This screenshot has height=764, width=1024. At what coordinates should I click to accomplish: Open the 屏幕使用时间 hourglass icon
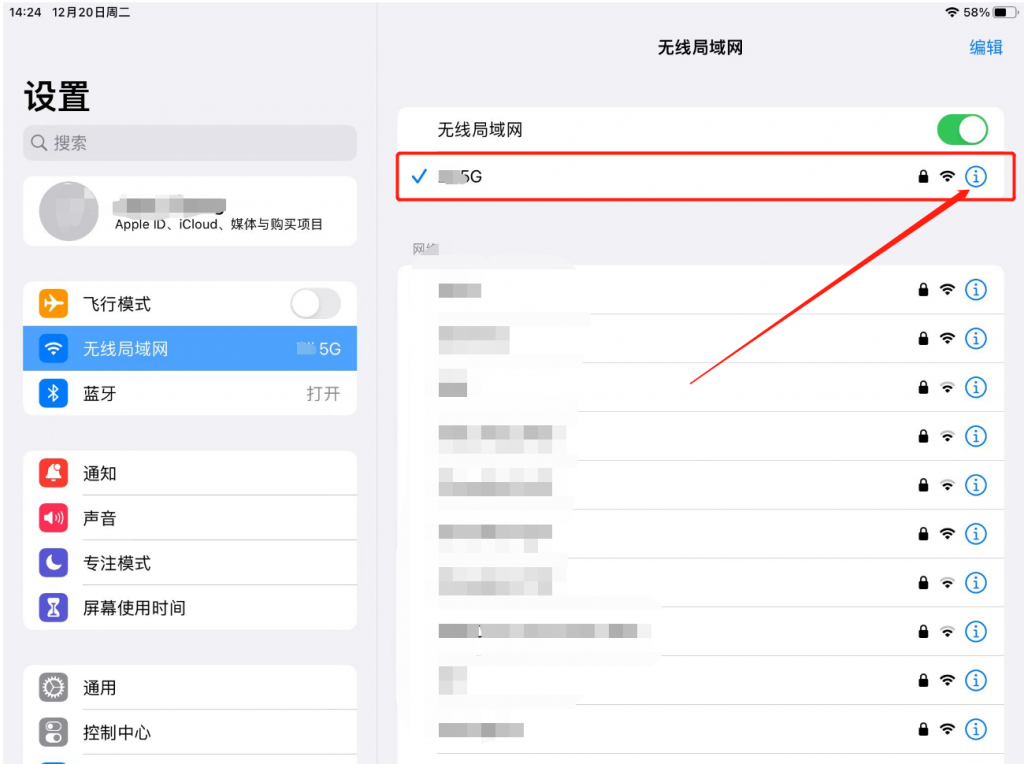tap(53, 607)
